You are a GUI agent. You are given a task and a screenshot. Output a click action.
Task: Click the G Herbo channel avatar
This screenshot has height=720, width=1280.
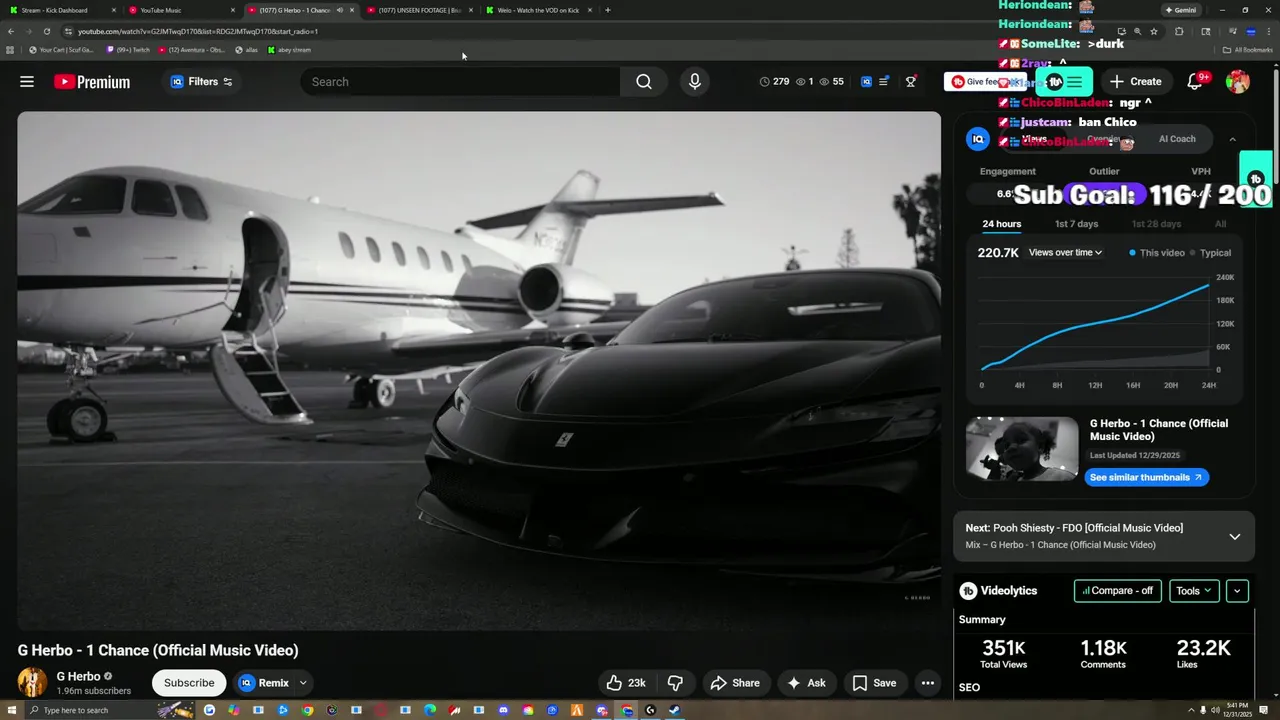pos(33,683)
